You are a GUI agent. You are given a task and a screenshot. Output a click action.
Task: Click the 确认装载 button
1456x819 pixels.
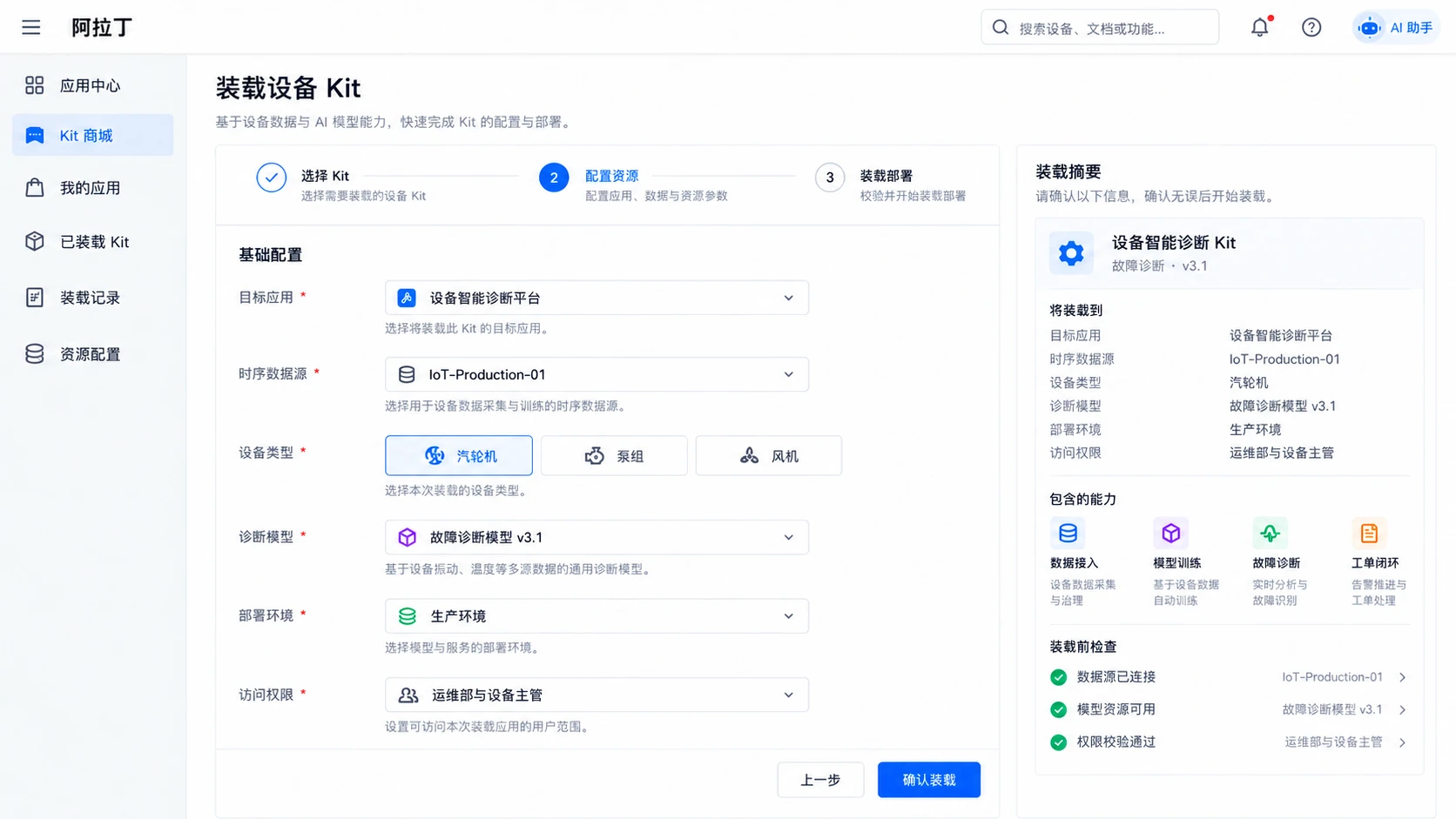pyautogui.click(x=929, y=780)
